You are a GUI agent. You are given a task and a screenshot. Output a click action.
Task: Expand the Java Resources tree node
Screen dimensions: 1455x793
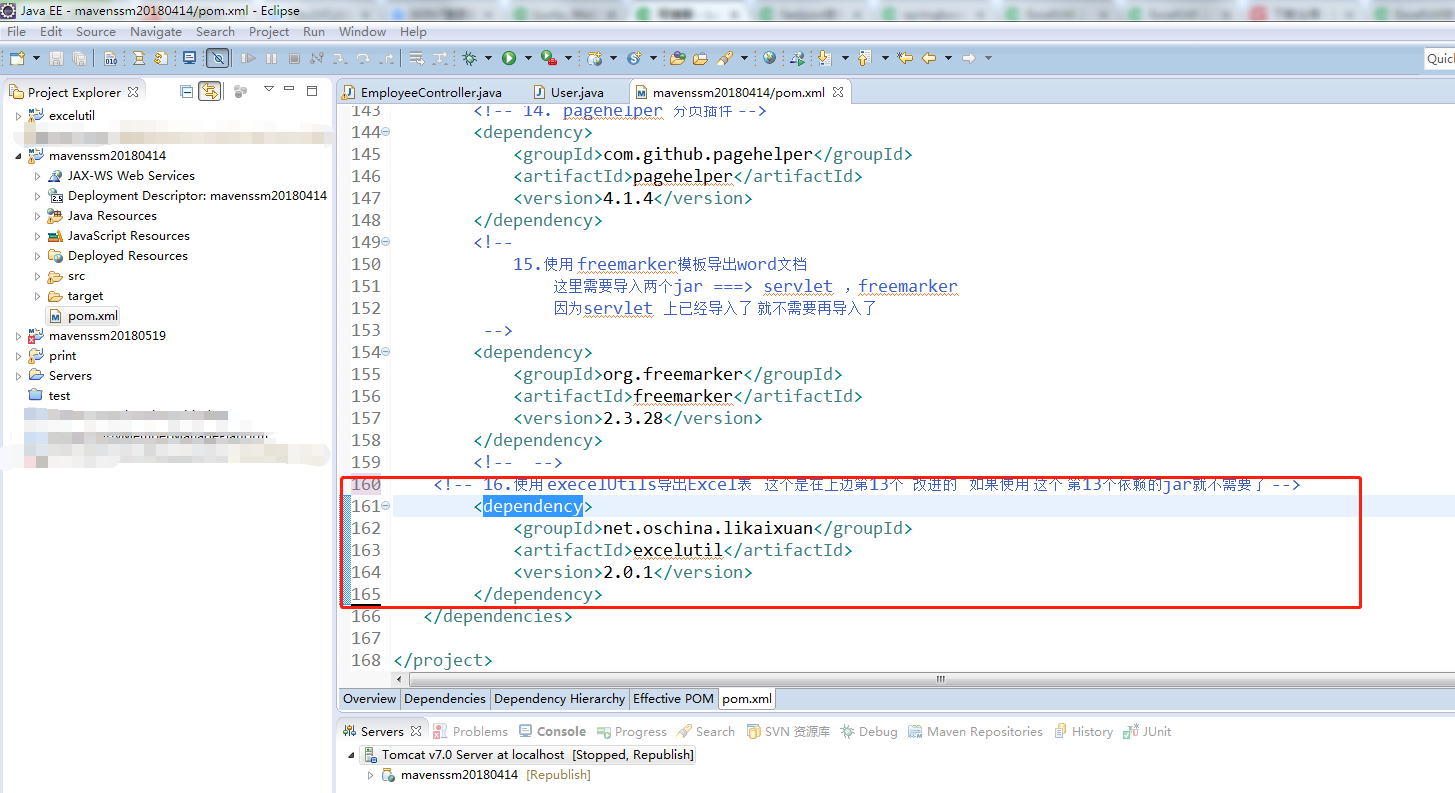coord(38,216)
